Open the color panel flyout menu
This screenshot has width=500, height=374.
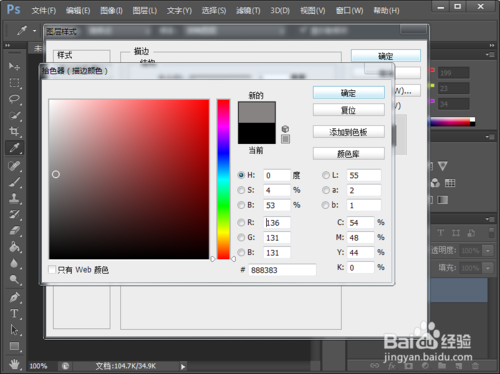click(x=489, y=54)
